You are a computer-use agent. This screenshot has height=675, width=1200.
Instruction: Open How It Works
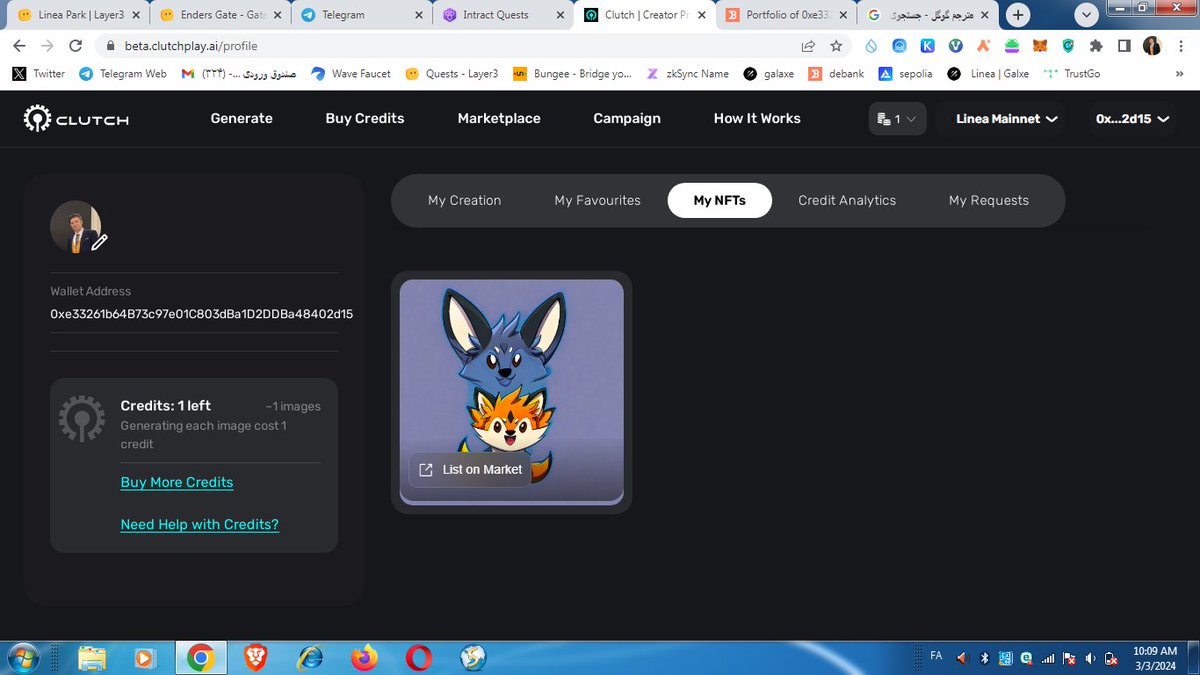[757, 118]
